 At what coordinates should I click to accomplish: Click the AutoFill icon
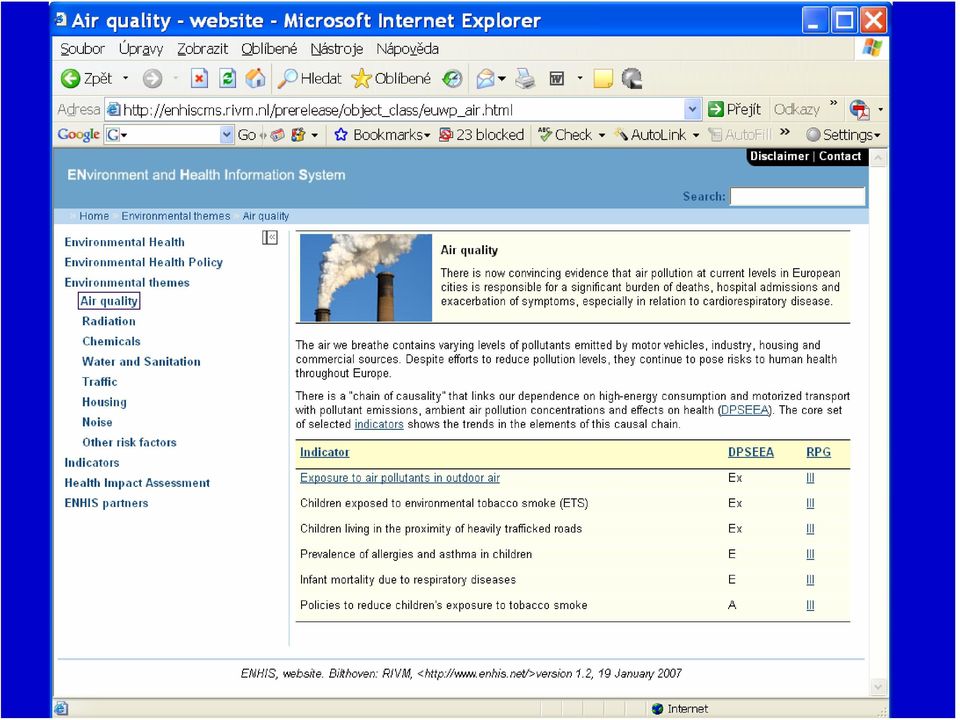pos(714,135)
